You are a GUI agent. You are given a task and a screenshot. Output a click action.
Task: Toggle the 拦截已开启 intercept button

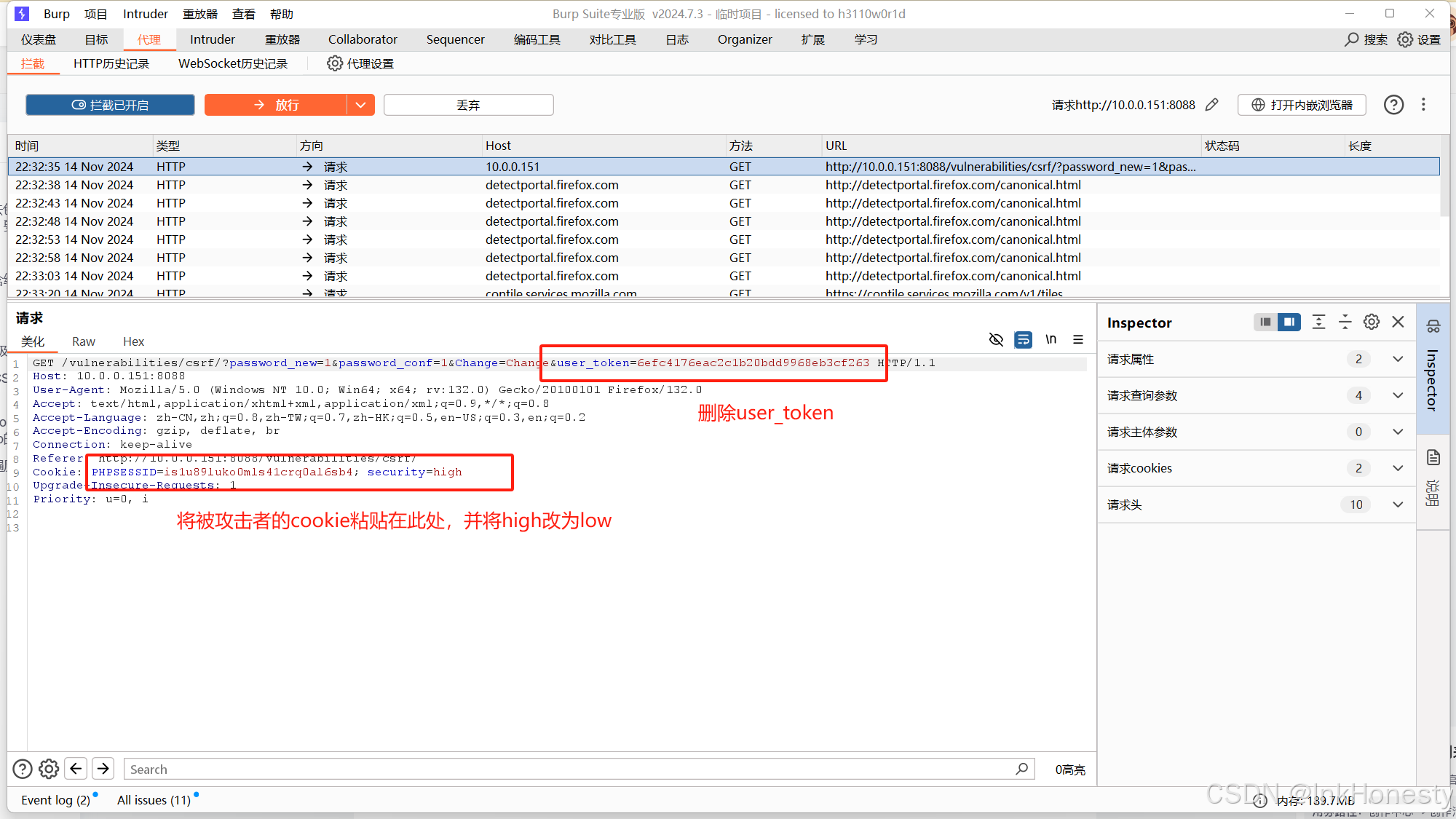coord(110,105)
